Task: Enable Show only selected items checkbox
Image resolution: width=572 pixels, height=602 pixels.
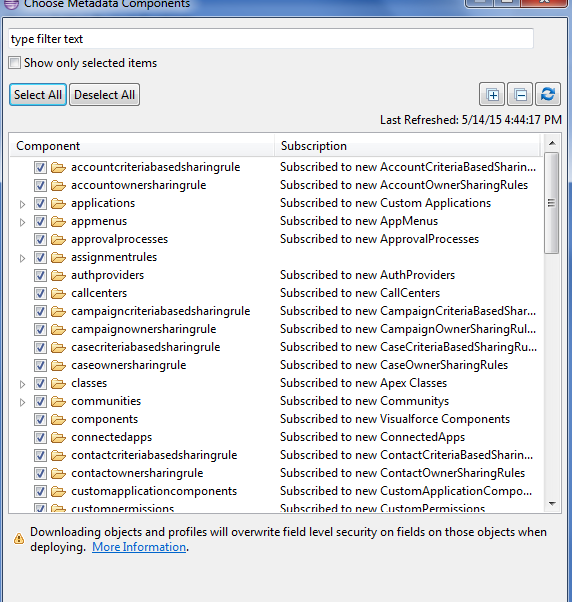Action: click(15, 63)
